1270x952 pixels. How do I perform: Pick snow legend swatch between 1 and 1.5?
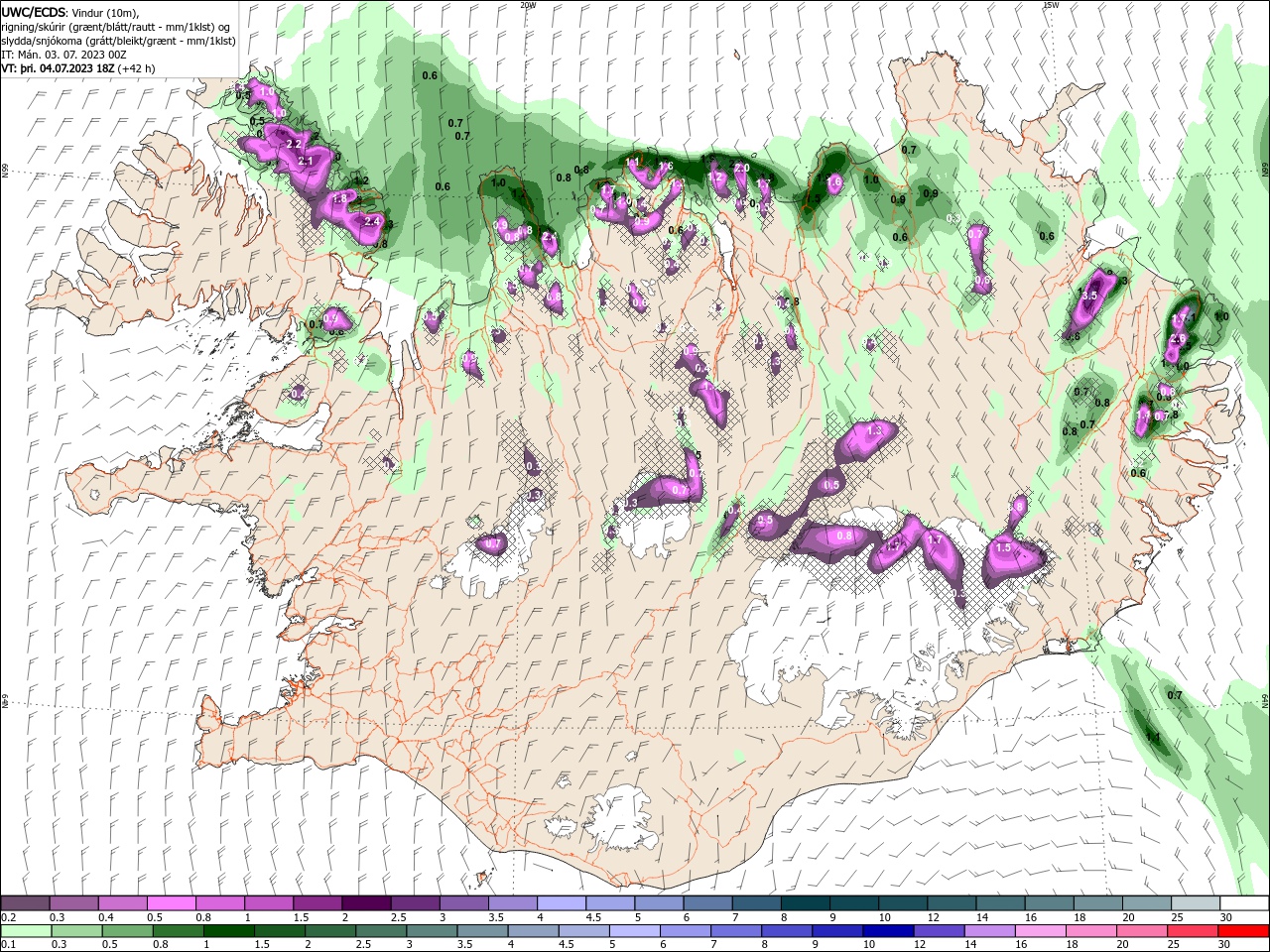(268, 903)
